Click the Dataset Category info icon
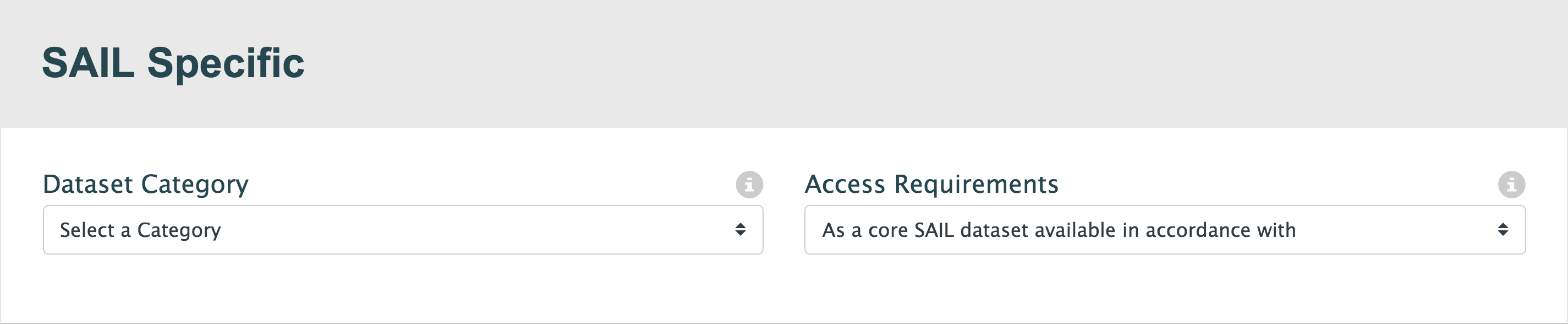This screenshot has height=324, width=1568. coord(749,184)
